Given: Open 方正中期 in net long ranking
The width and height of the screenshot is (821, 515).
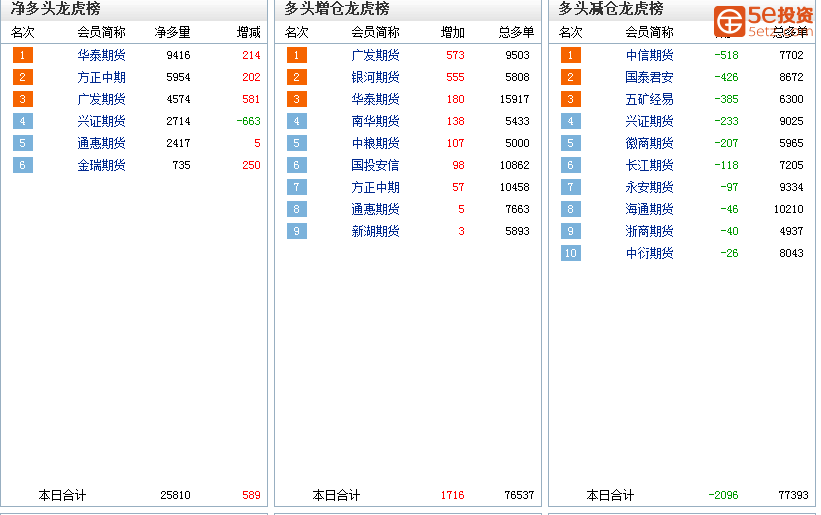Looking at the screenshot, I should coord(101,77).
